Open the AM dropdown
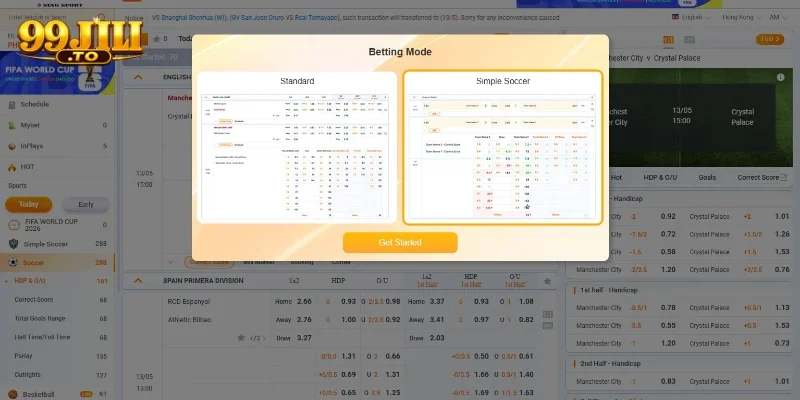The height and width of the screenshot is (400, 800). (778, 17)
